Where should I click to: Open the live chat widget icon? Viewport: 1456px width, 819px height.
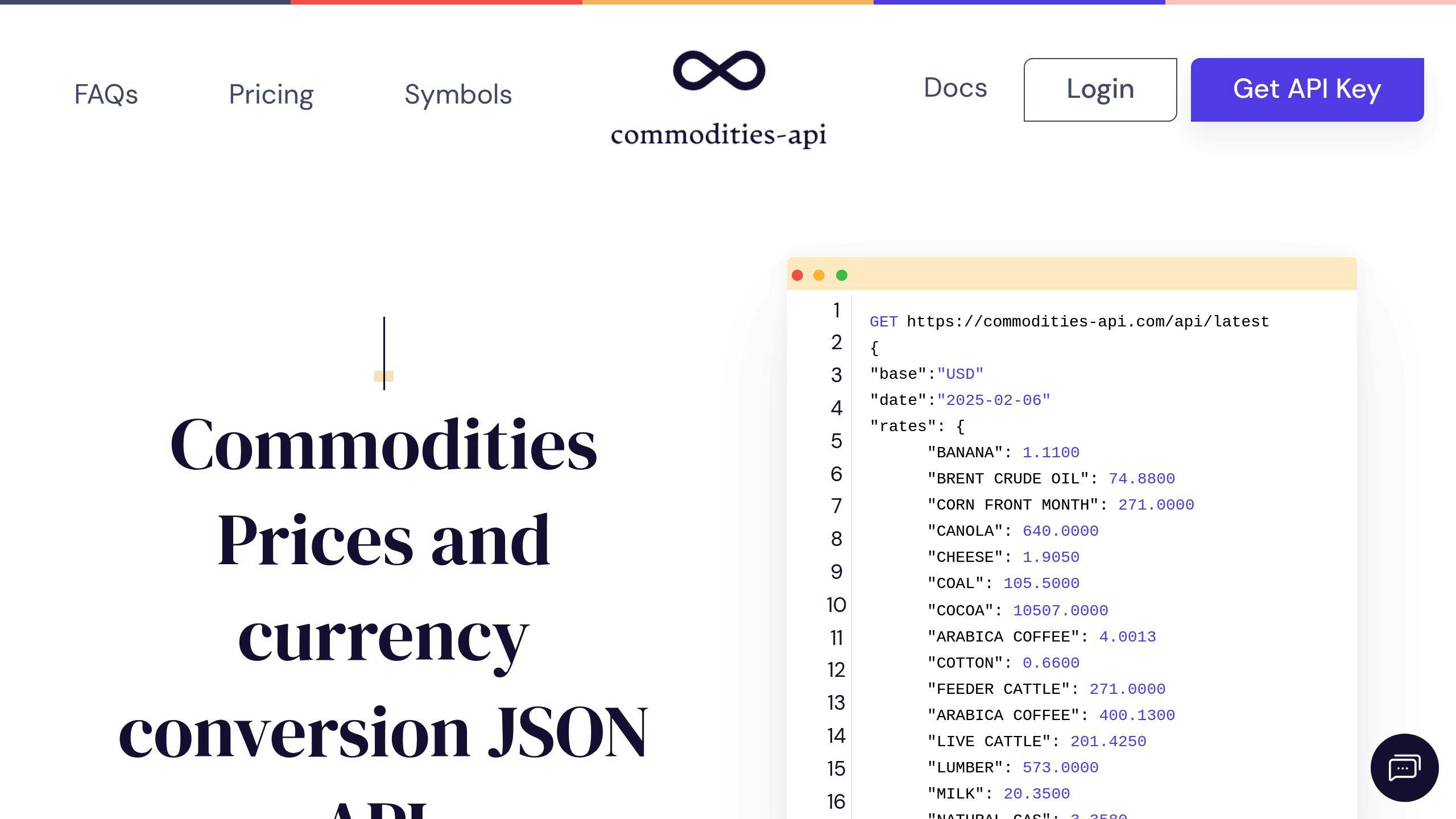[x=1404, y=768]
